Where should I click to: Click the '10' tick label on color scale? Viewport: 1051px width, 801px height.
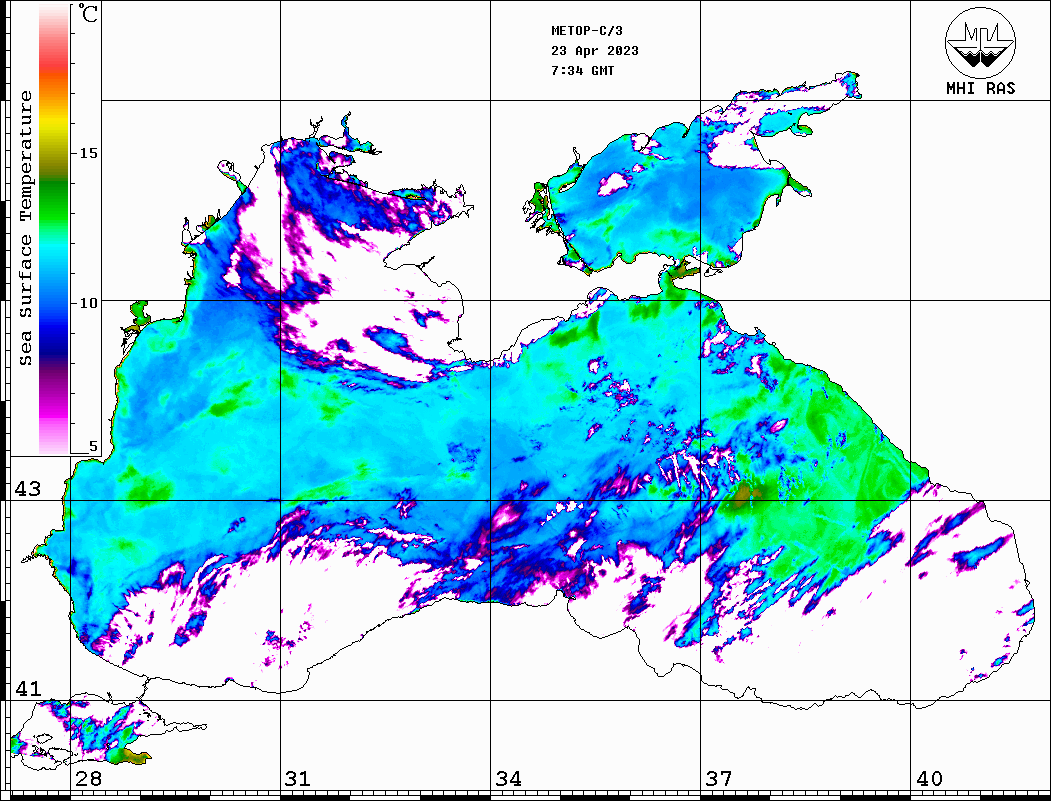tap(88, 303)
